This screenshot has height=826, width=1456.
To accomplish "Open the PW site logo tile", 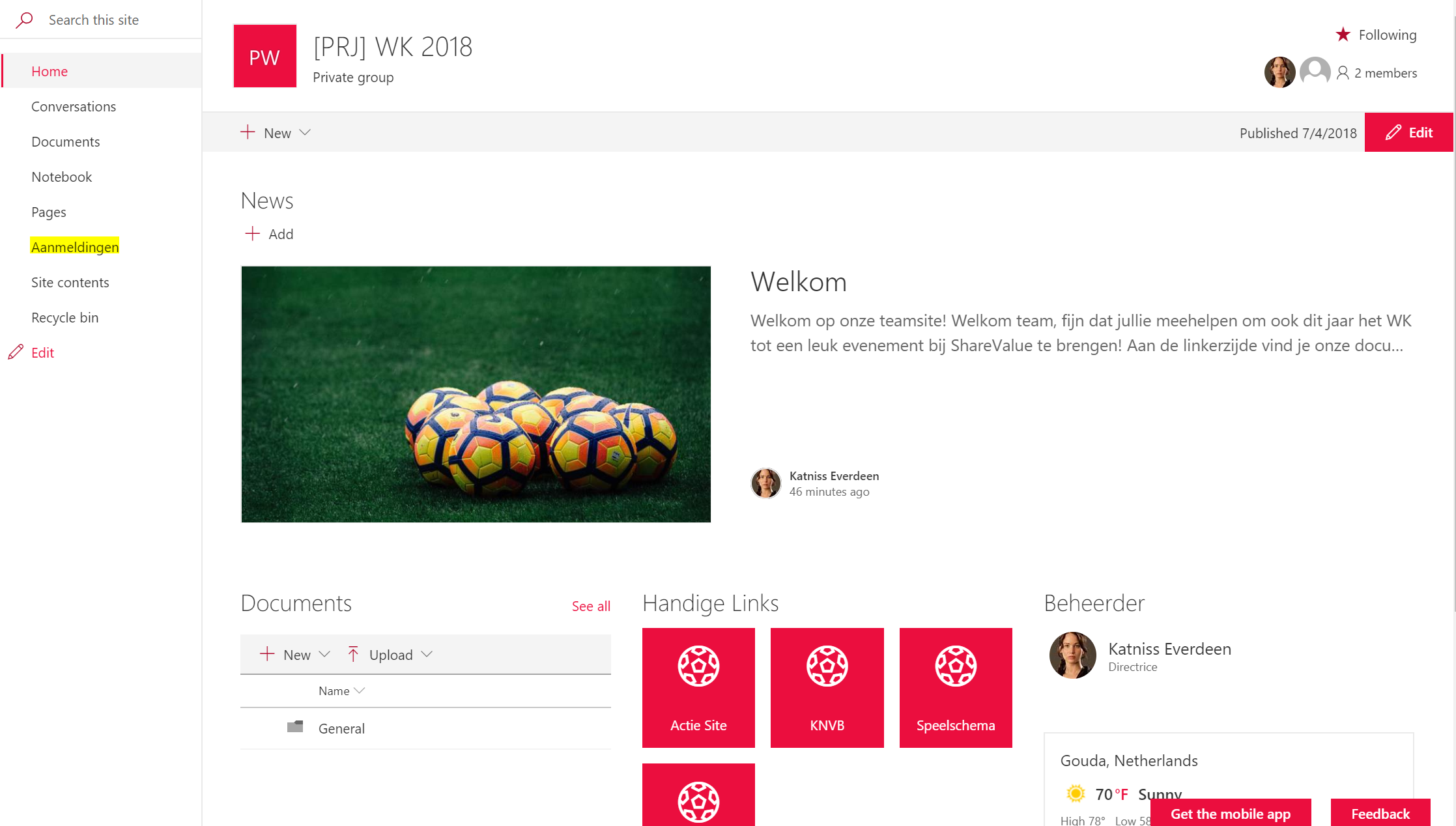I will [264, 56].
